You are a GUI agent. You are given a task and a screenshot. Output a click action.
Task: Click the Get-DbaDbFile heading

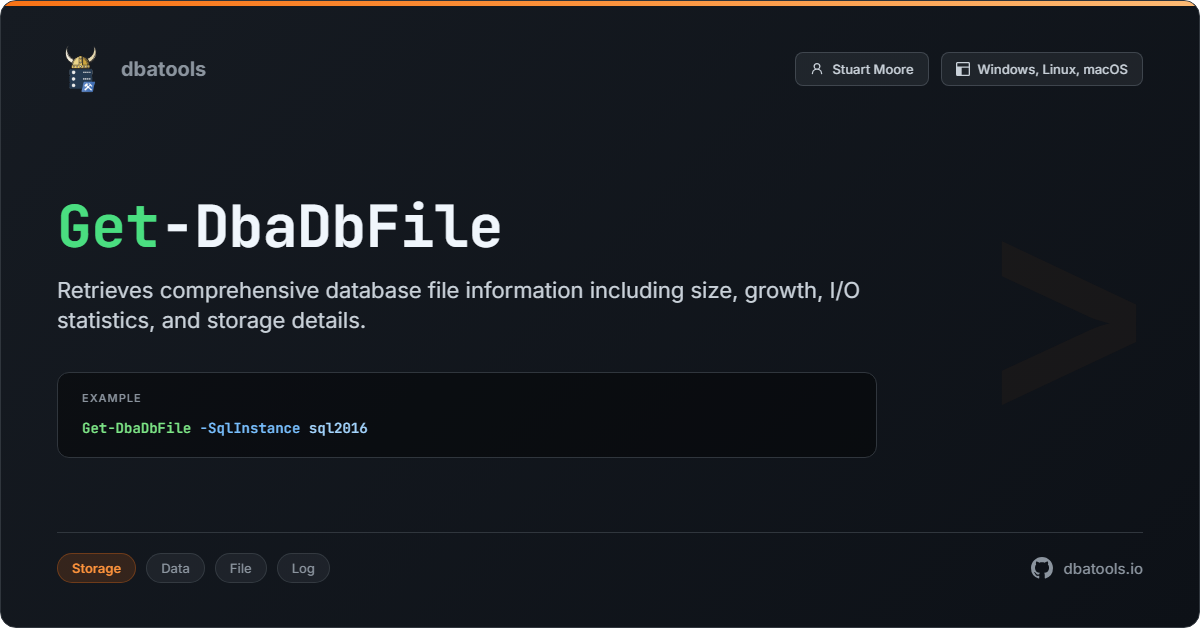[279, 227]
